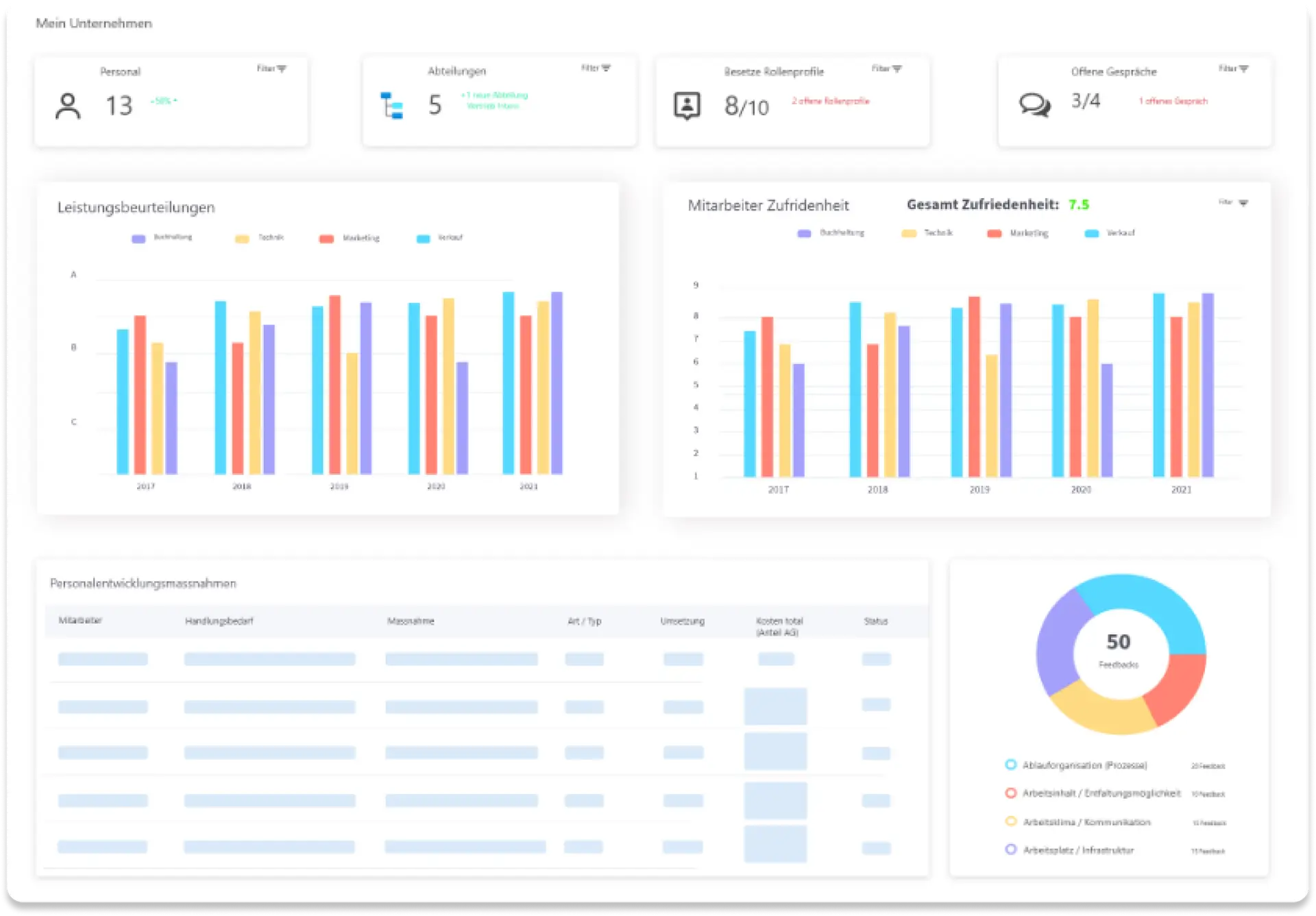Click the Status column header

point(876,621)
